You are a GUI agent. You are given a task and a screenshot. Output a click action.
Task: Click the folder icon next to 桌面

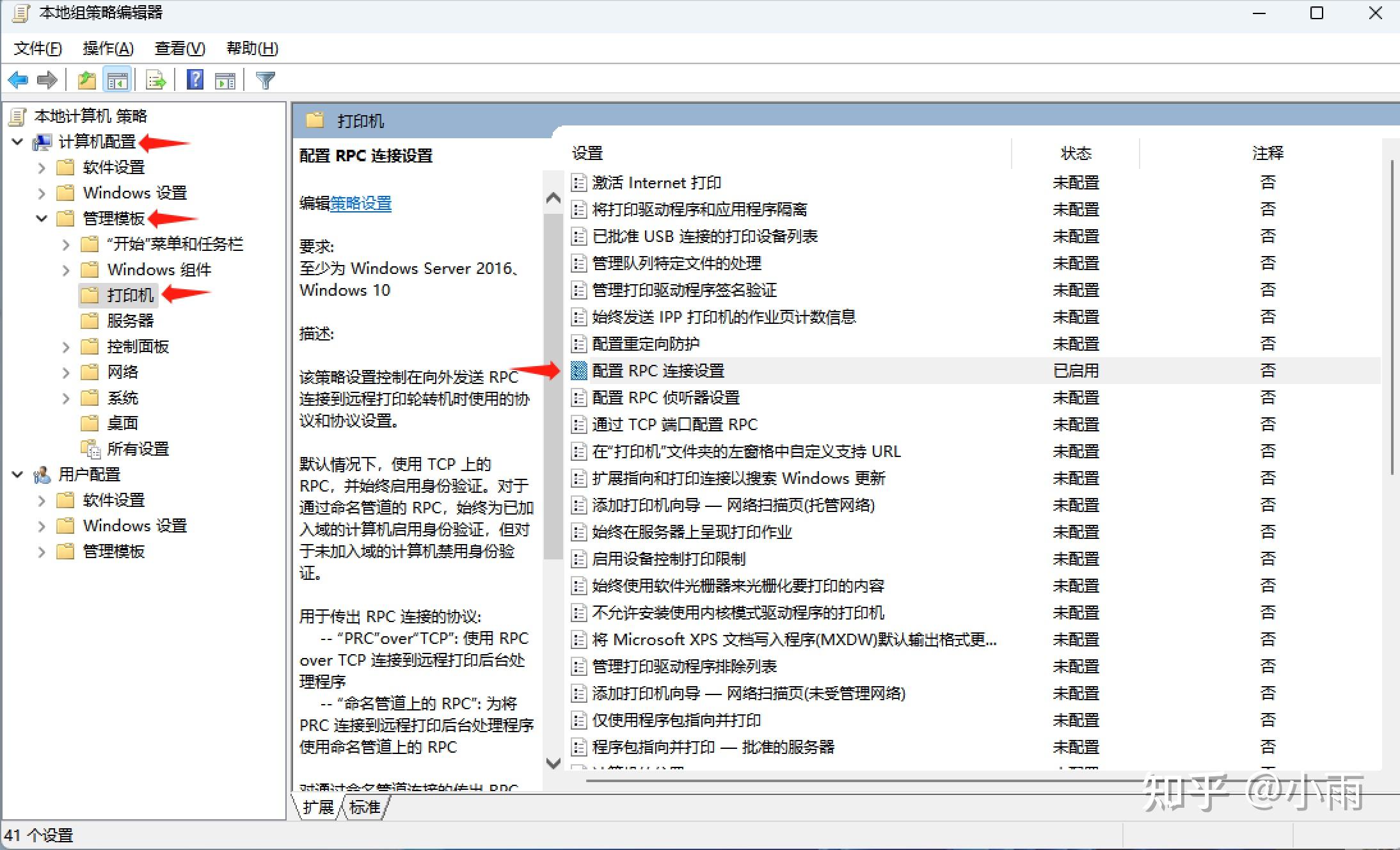click(x=90, y=423)
